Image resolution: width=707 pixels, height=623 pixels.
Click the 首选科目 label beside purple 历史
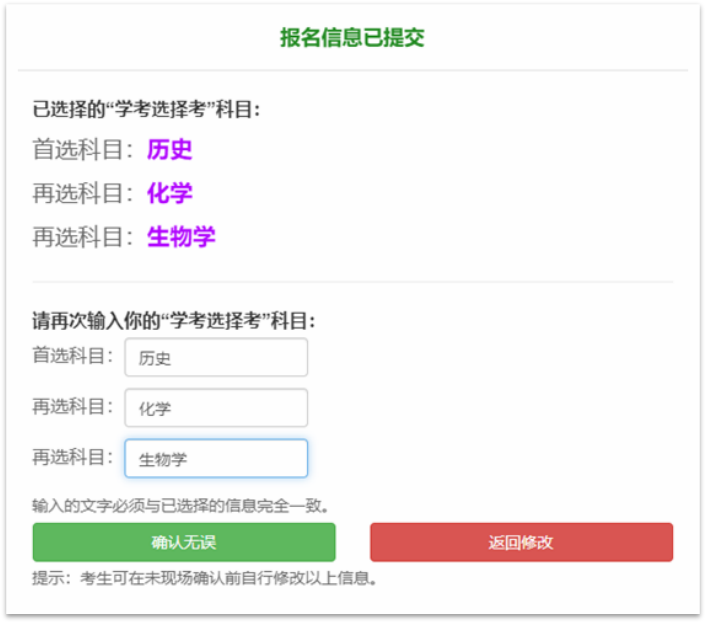(x=83, y=150)
